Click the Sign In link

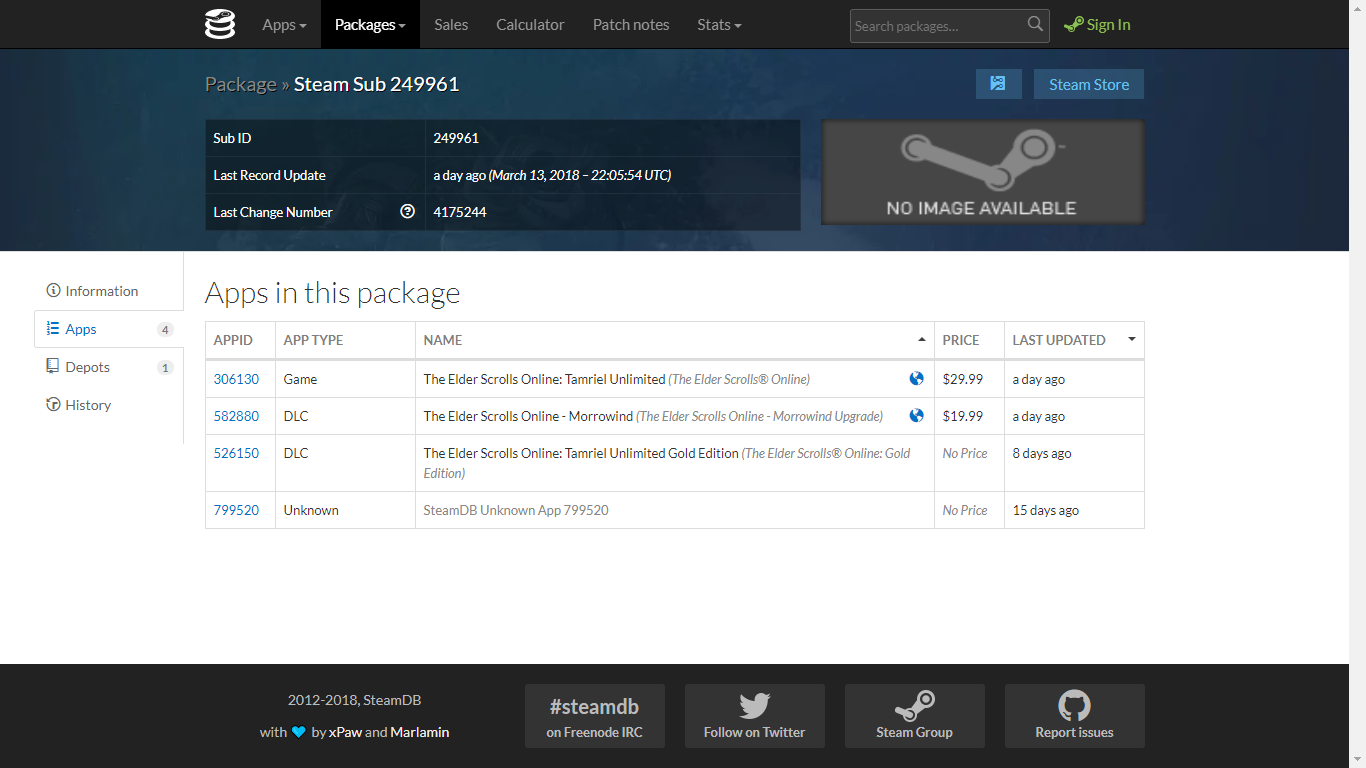tap(1097, 24)
